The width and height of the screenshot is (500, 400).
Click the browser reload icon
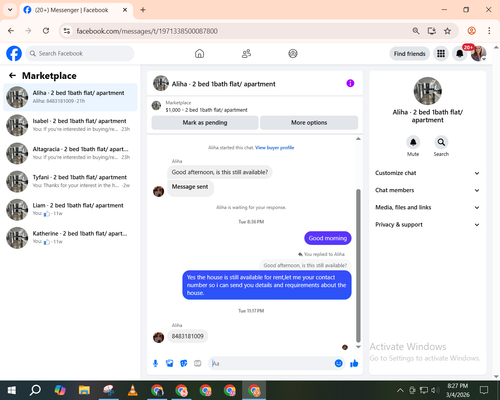[x=46, y=31]
